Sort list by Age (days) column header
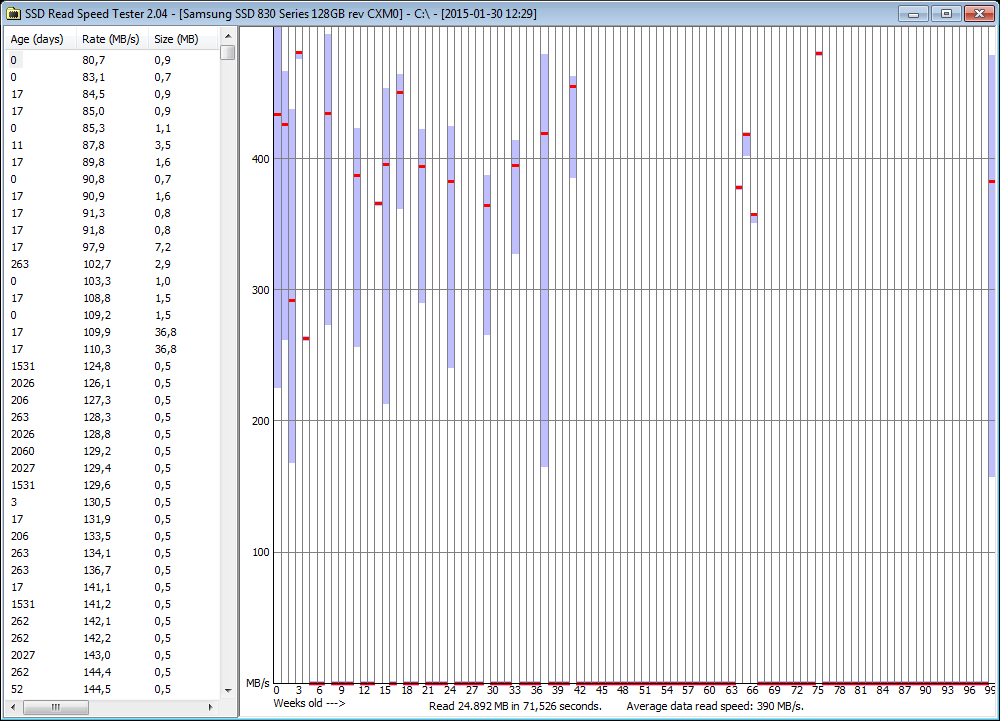 [x=40, y=39]
